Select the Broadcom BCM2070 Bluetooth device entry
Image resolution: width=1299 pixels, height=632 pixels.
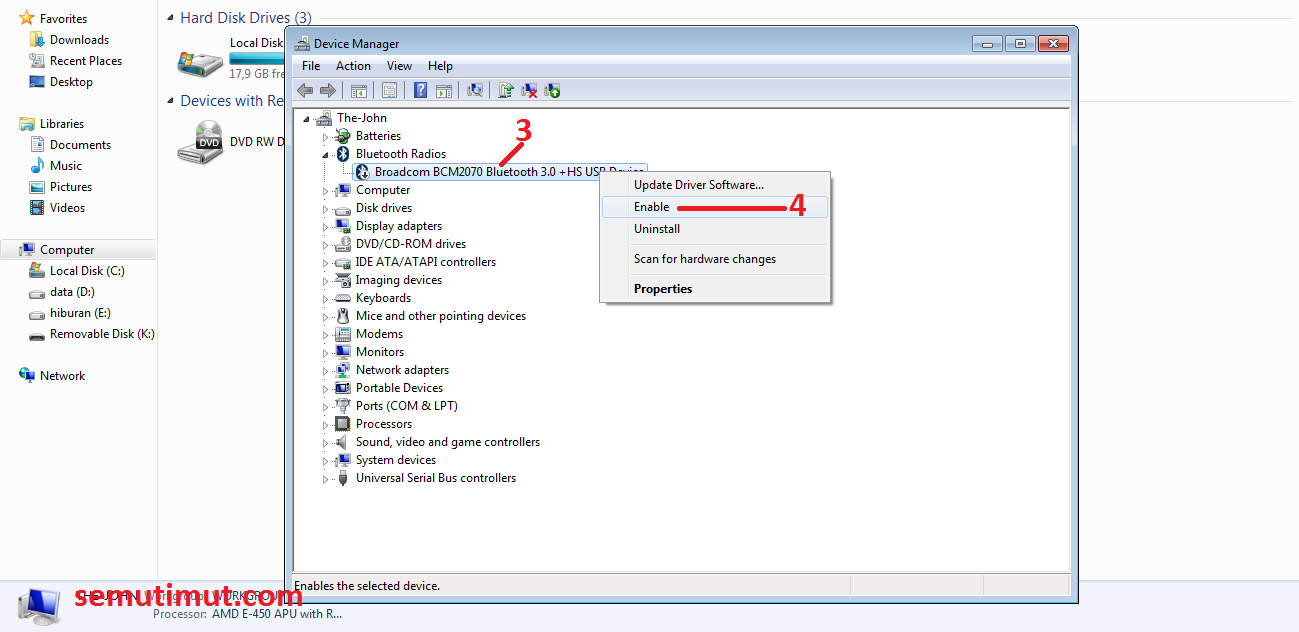[500, 172]
